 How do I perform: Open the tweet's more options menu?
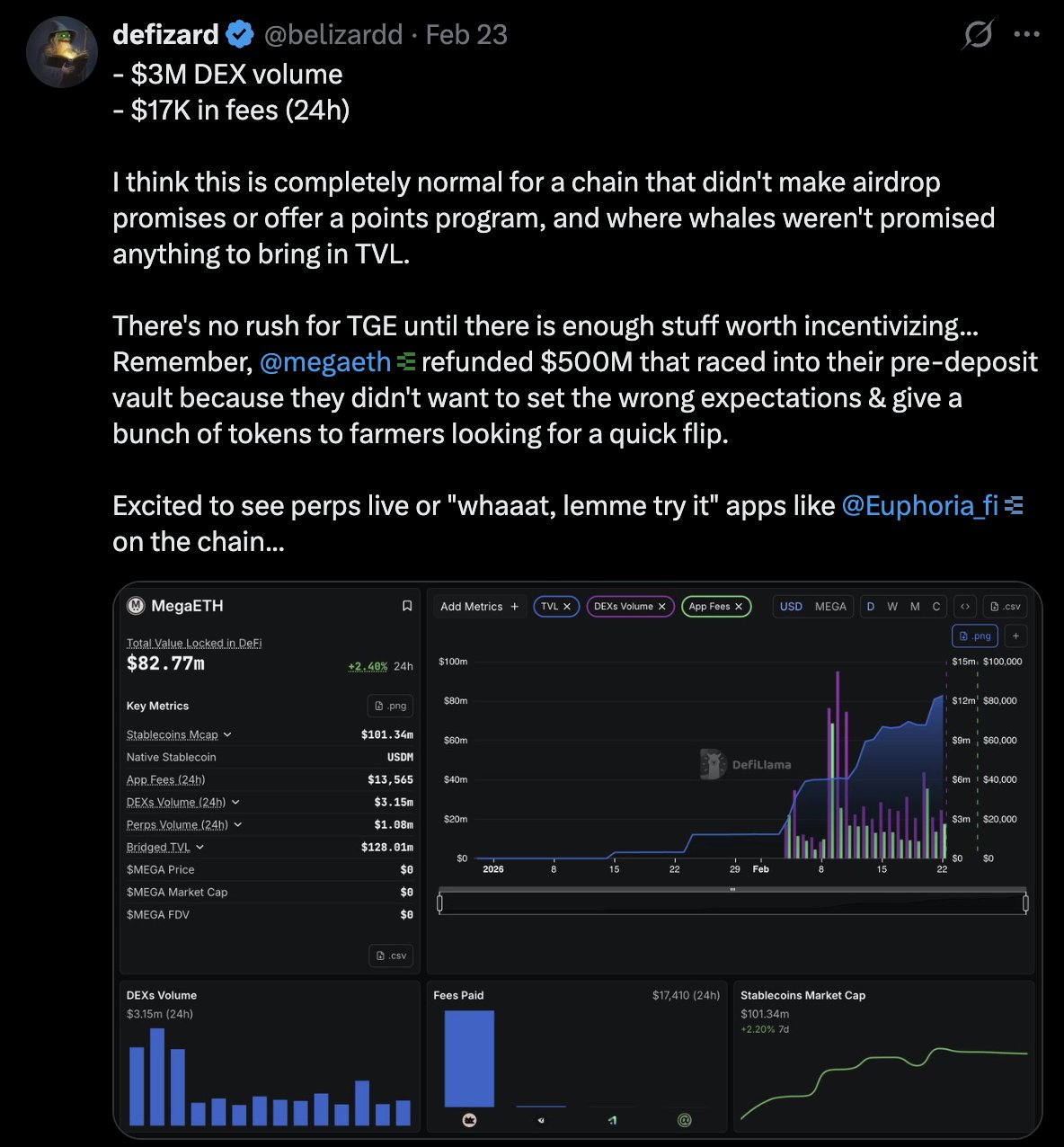tap(1026, 35)
